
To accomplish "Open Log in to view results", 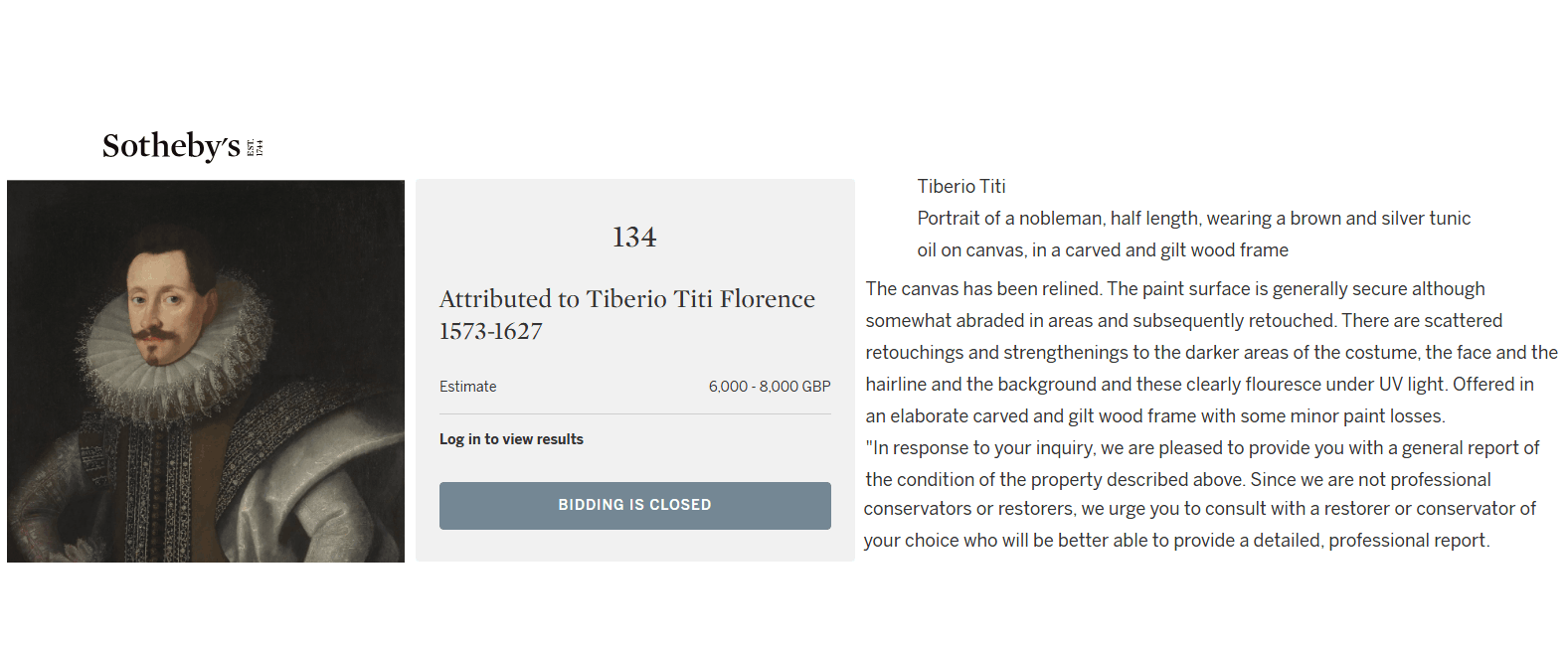I will coord(511,439).
